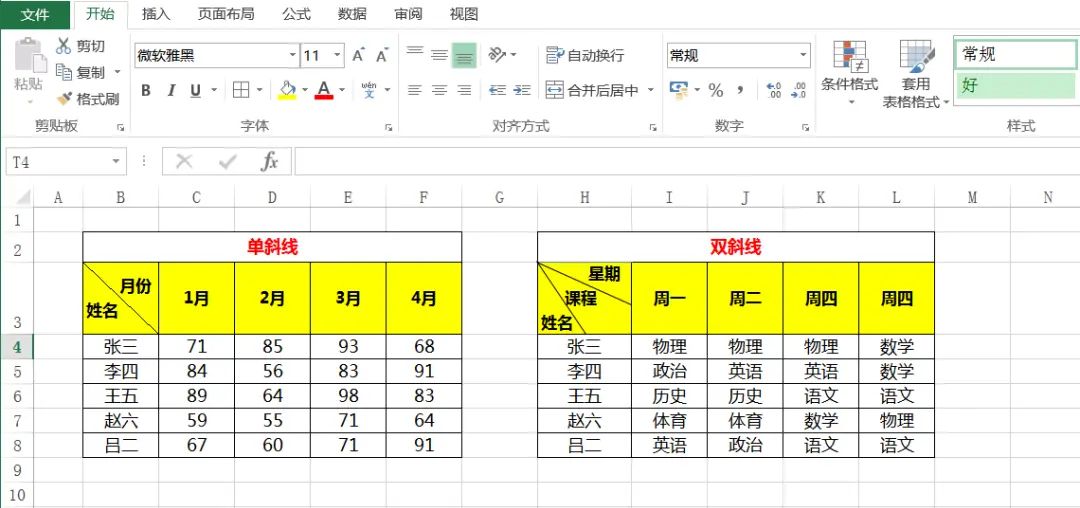Click the insert function fx button
This screenshot has width=1080, height=508.
coord(269,162)
